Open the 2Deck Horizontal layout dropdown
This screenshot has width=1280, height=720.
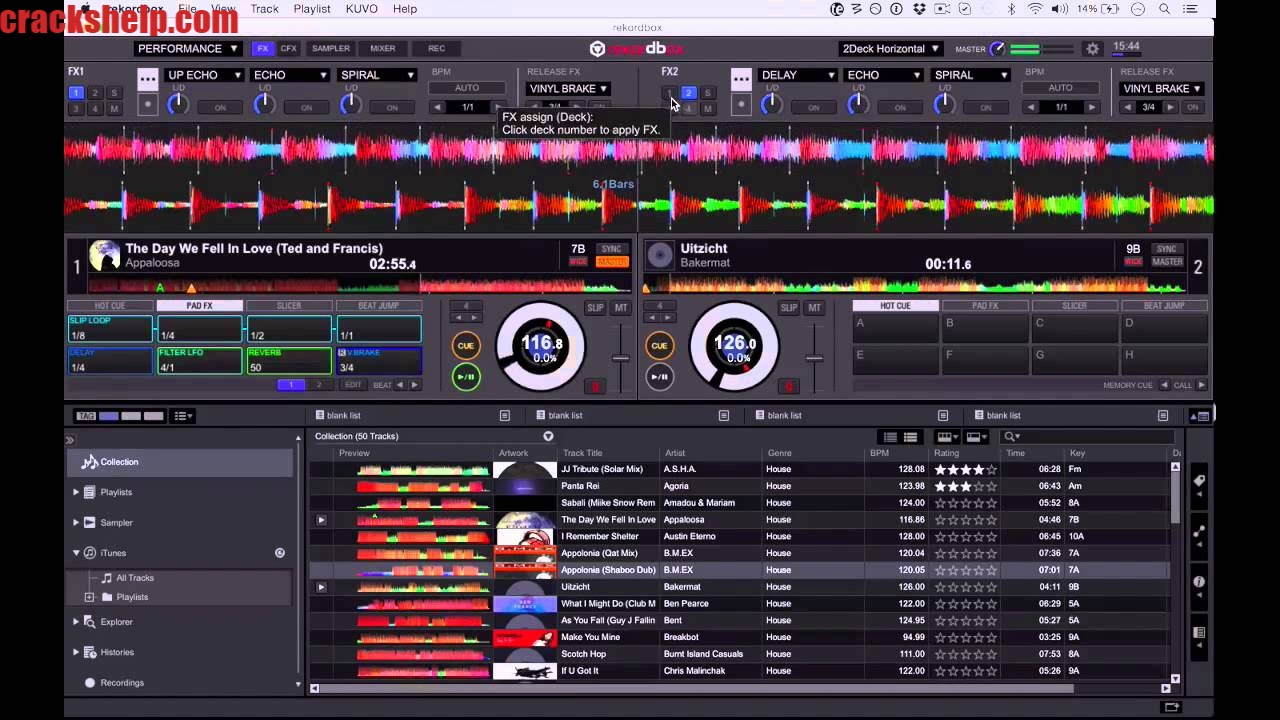coord(891,48)
